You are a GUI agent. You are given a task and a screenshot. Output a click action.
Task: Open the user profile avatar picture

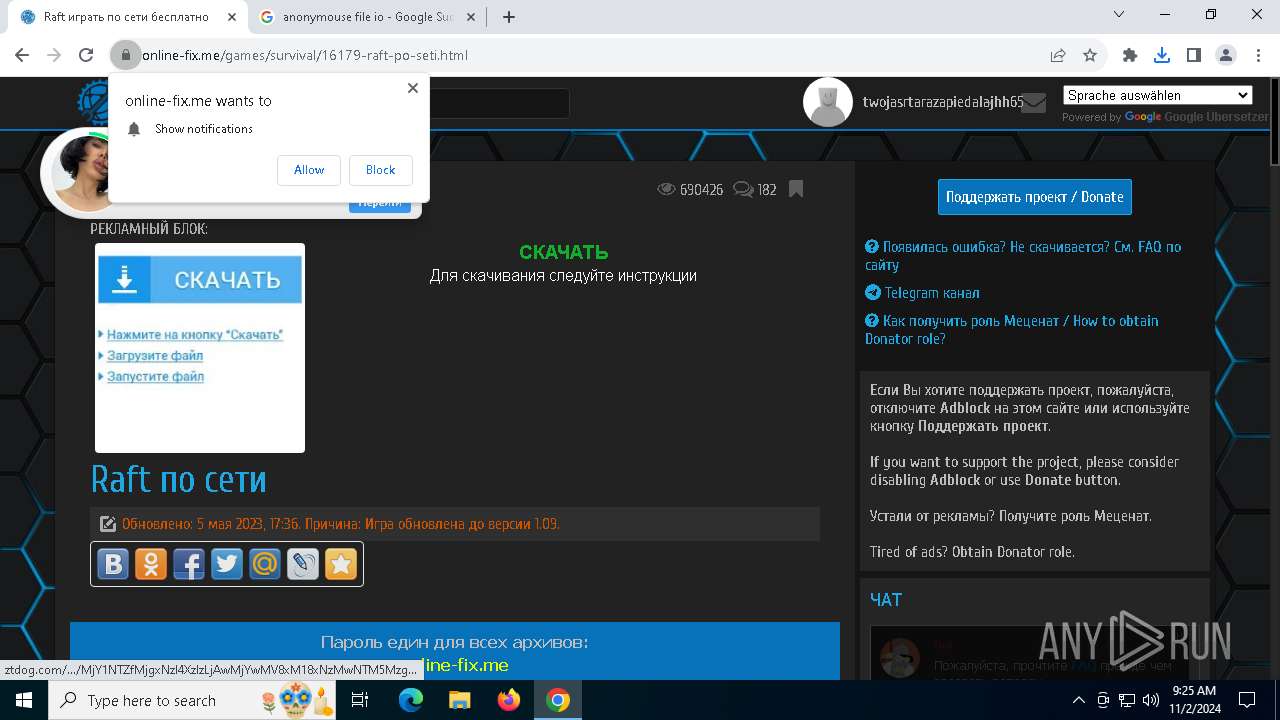[x=828, y=102]
